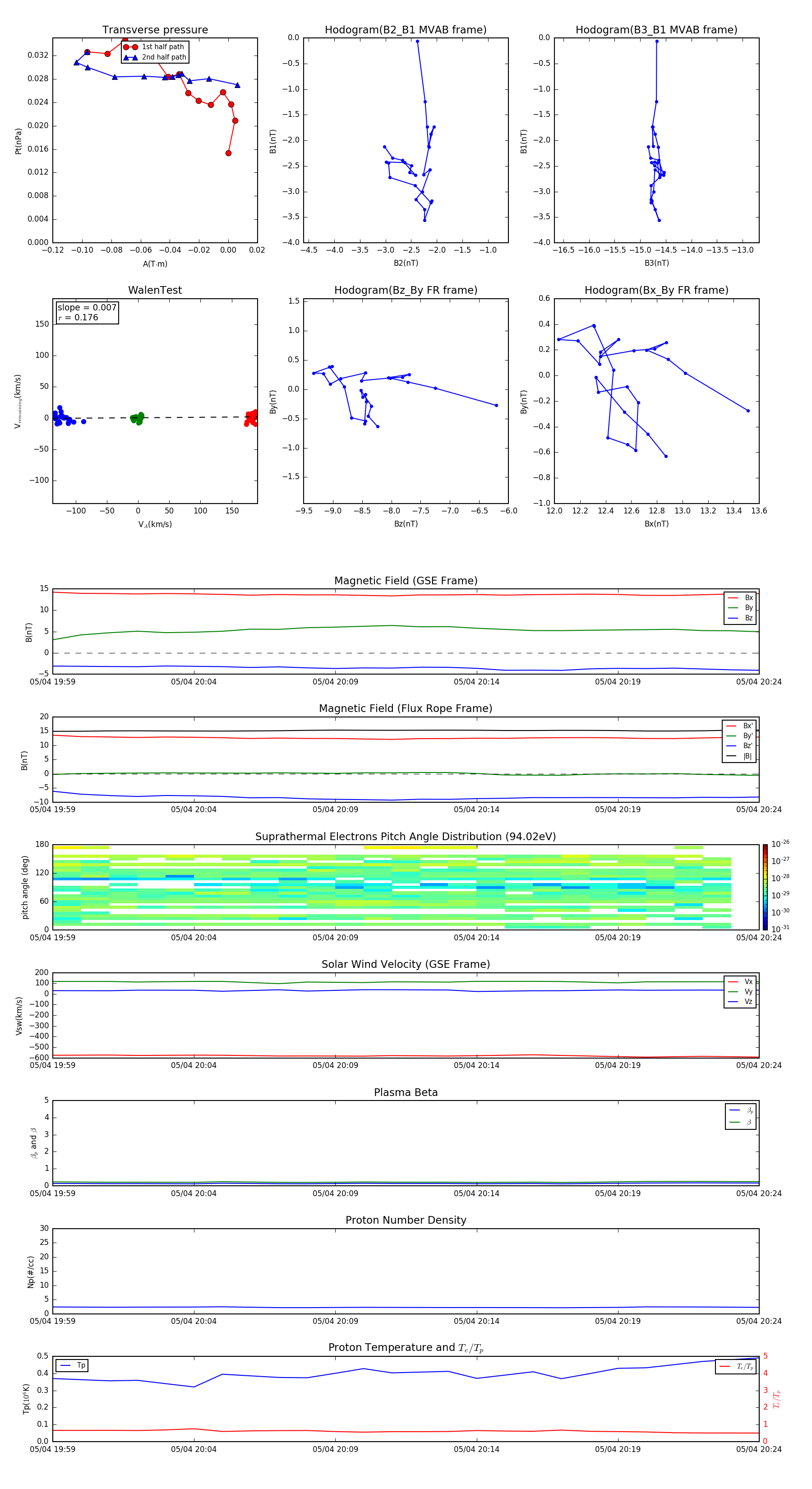Click the '10^-31' colorbar tick label
The height and width of the screenshot is (1489, 812).
(780, 929)
